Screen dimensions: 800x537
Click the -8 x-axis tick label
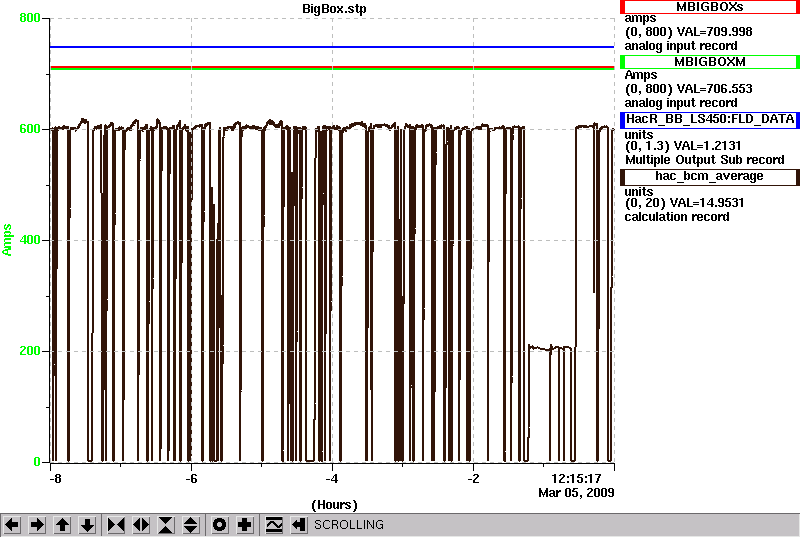point(55,479)
